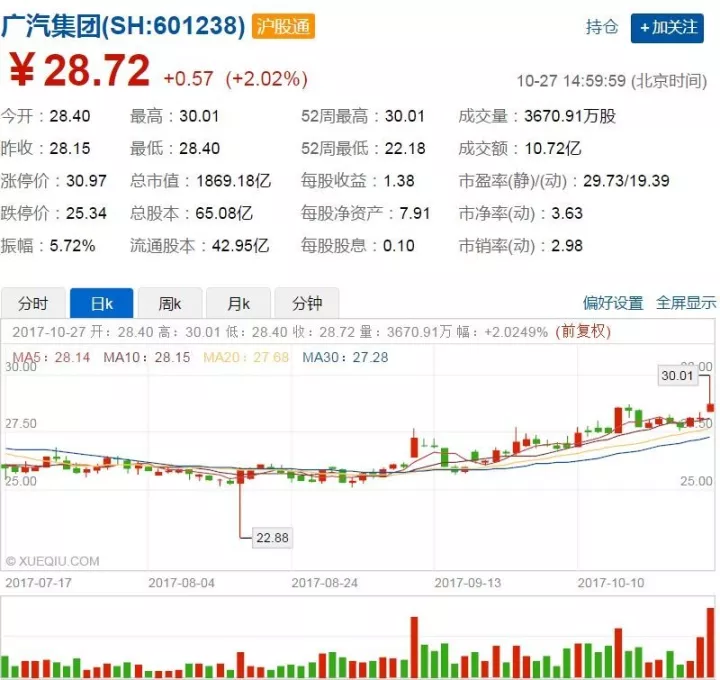Image resolution: width=720 pixels, height=680 pixels.
Task: Open the 月k chart tab
Action: tap(238, 303)
